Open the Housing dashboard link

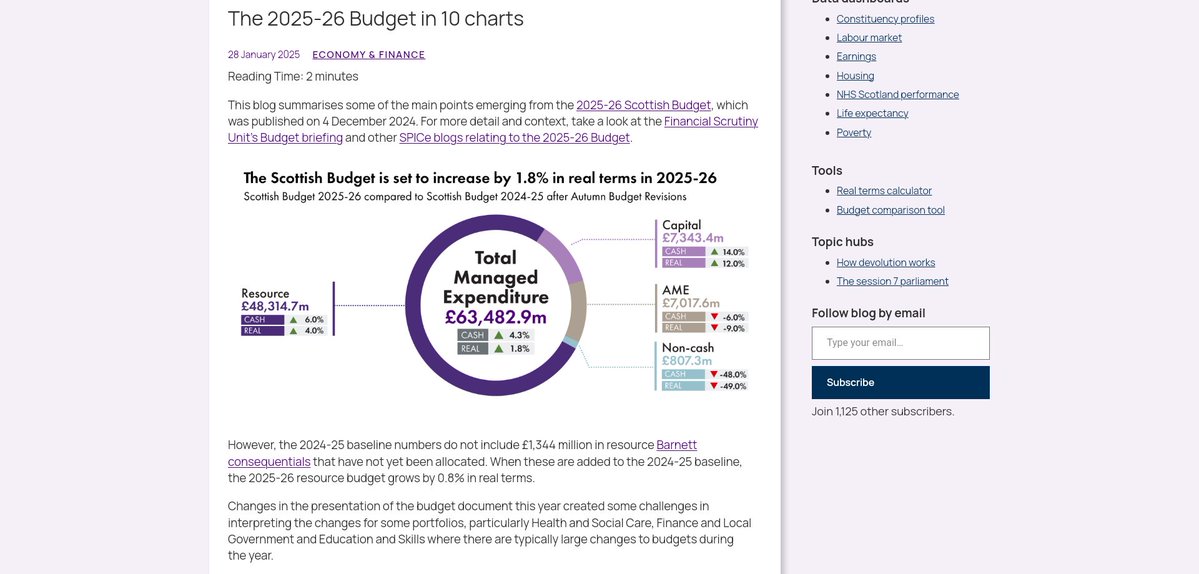coord(855,76)
